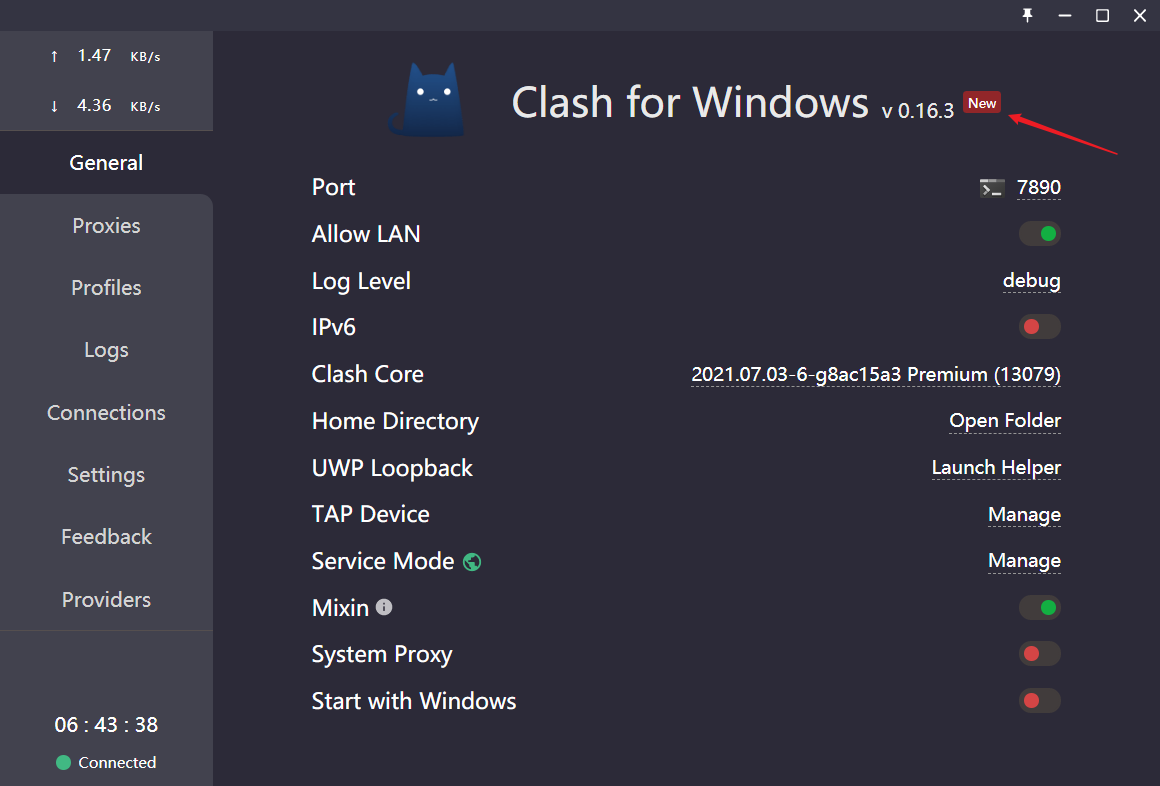Click the pin window icon in title bar
This screenshot has width=1160, height=786.
click(x=1028, y=15)
